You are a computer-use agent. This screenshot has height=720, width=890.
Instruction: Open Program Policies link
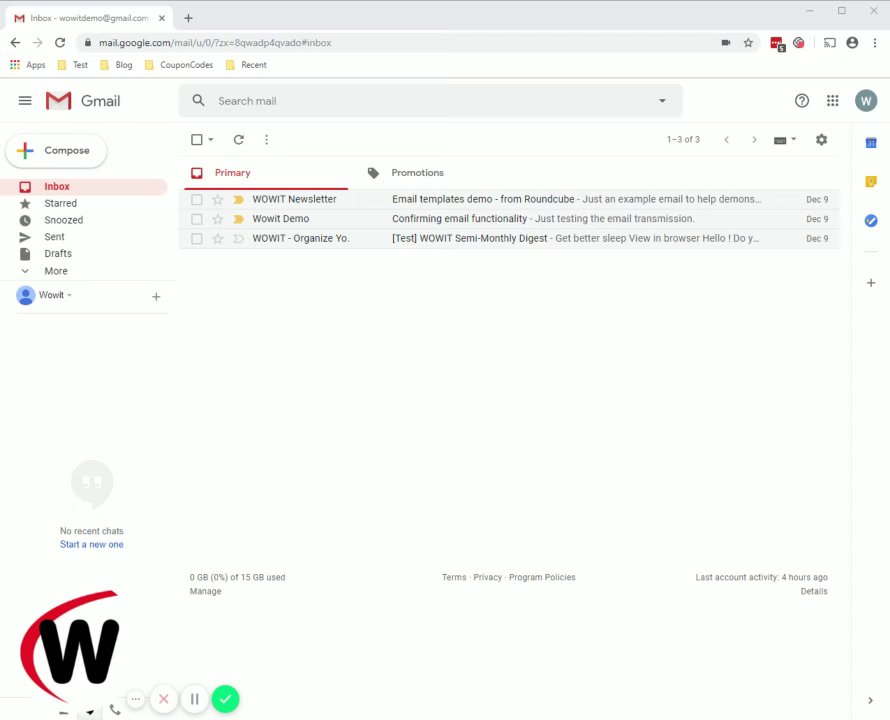[x=542, y=577]
